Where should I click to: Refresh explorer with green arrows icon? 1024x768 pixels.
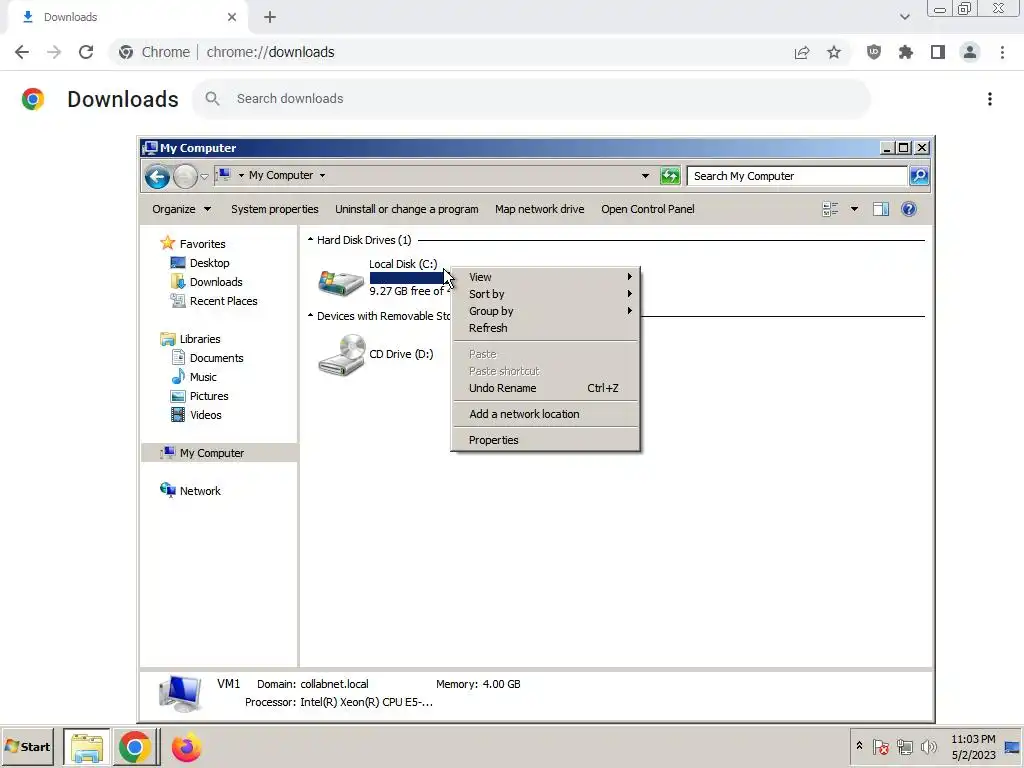click(x=670, y=176)
